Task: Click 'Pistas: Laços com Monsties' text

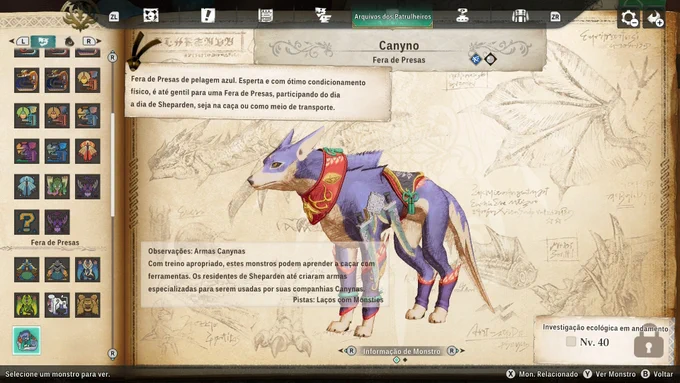Action: (338, 300)
